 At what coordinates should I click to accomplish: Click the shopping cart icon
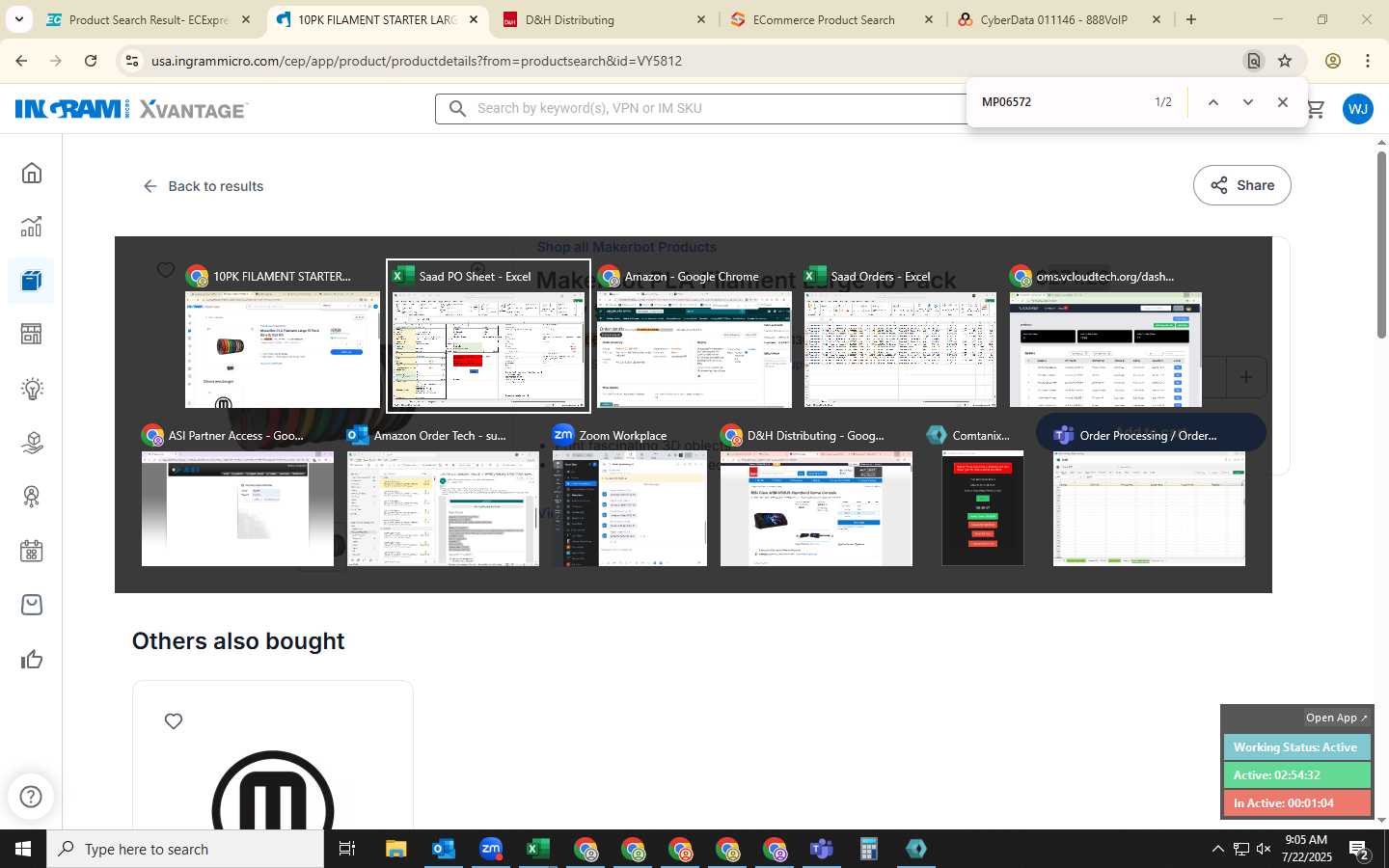coord(1316,109)
